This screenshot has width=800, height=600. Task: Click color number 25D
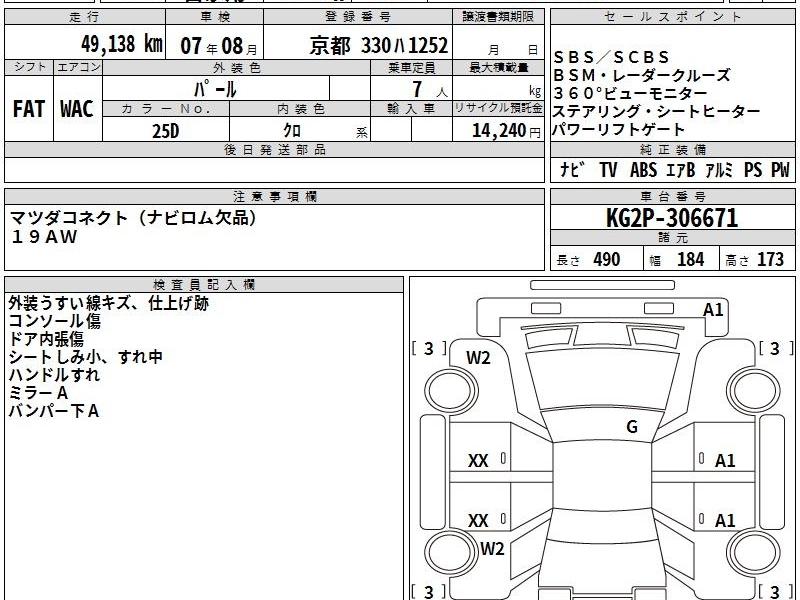coord(166,131)
